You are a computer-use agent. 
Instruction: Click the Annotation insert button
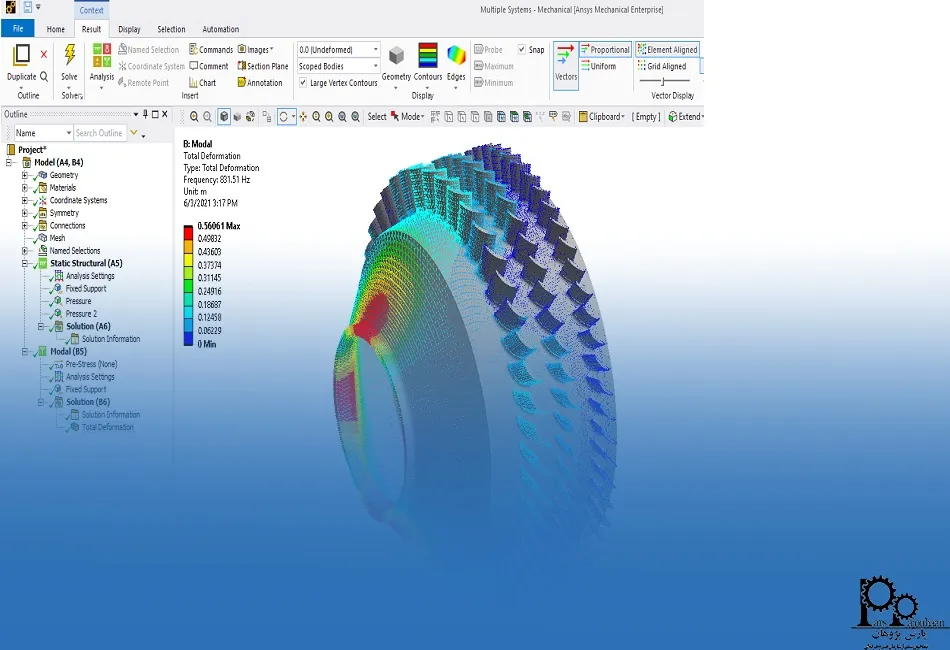click(x=259, y=83)
